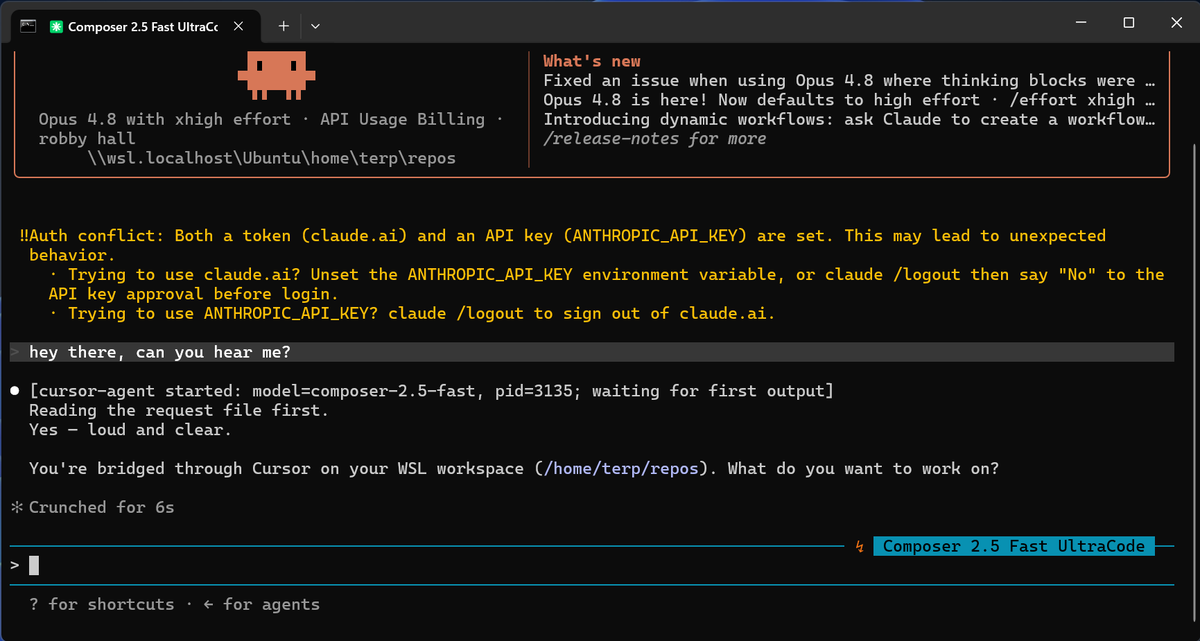
Task: Click the "What's new" heading
Action: click(x=592, y=61)
